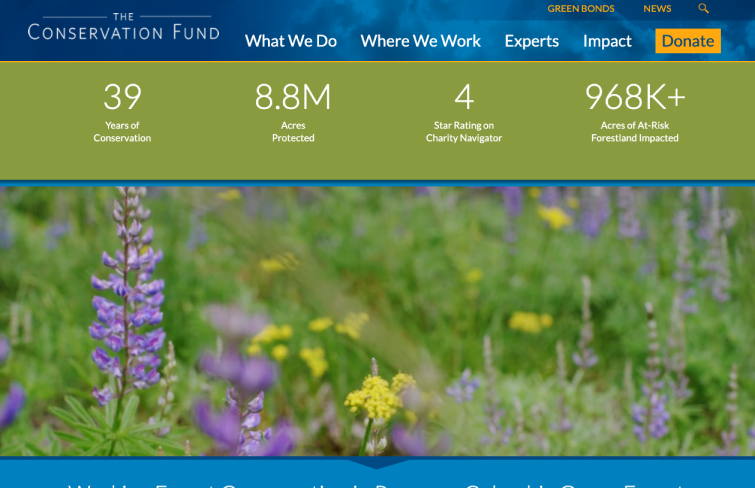Screen dimensions: 755x488
Task: Open the Where We Work menu
Action: click(420, 41)
